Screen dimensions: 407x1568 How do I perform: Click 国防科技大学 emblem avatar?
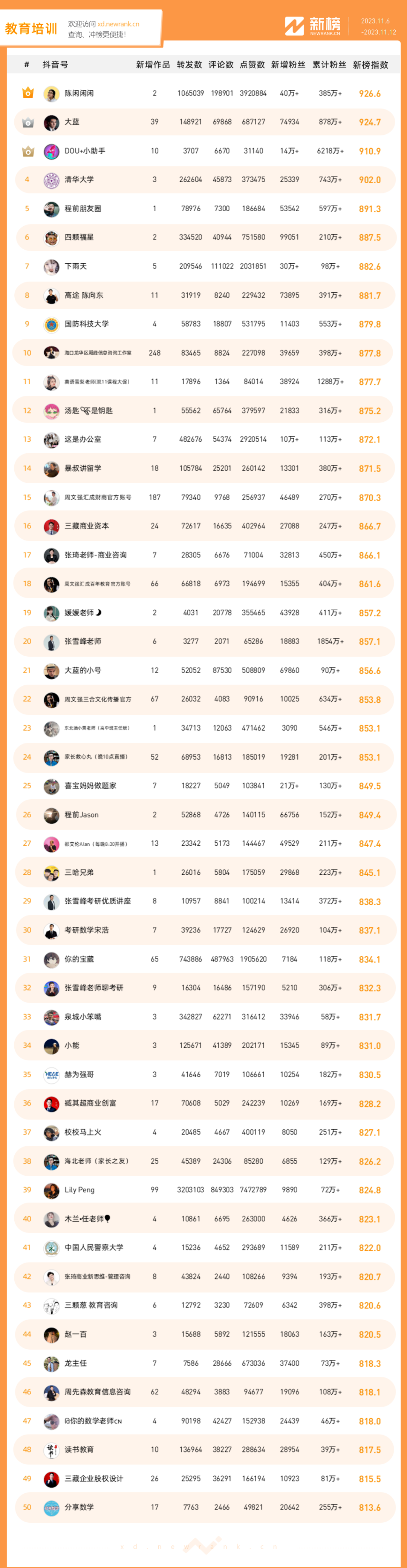tap(52, 324)
